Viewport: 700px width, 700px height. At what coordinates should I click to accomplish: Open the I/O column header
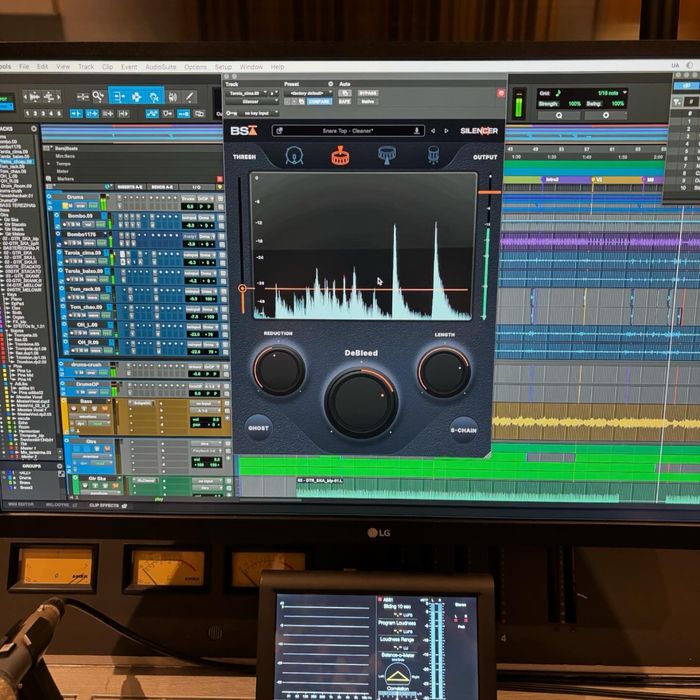tap(196, 187)
